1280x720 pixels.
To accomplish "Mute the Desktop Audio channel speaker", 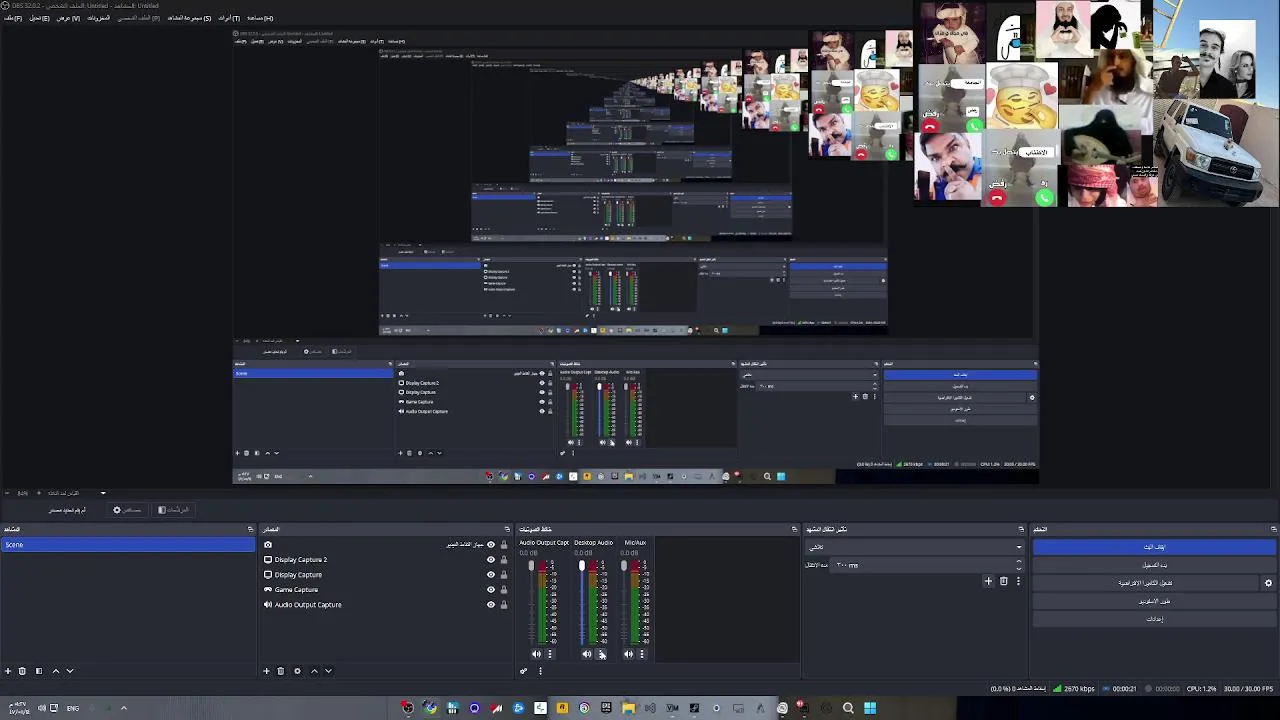I will (587, 654).
